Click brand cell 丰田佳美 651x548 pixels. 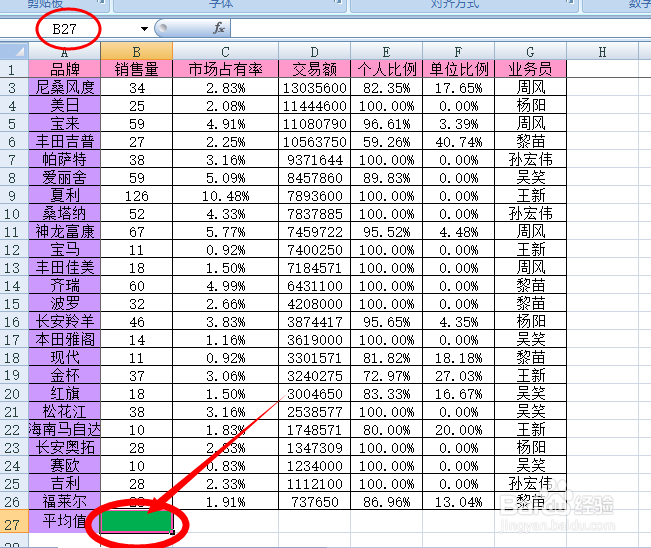[64, 268]
